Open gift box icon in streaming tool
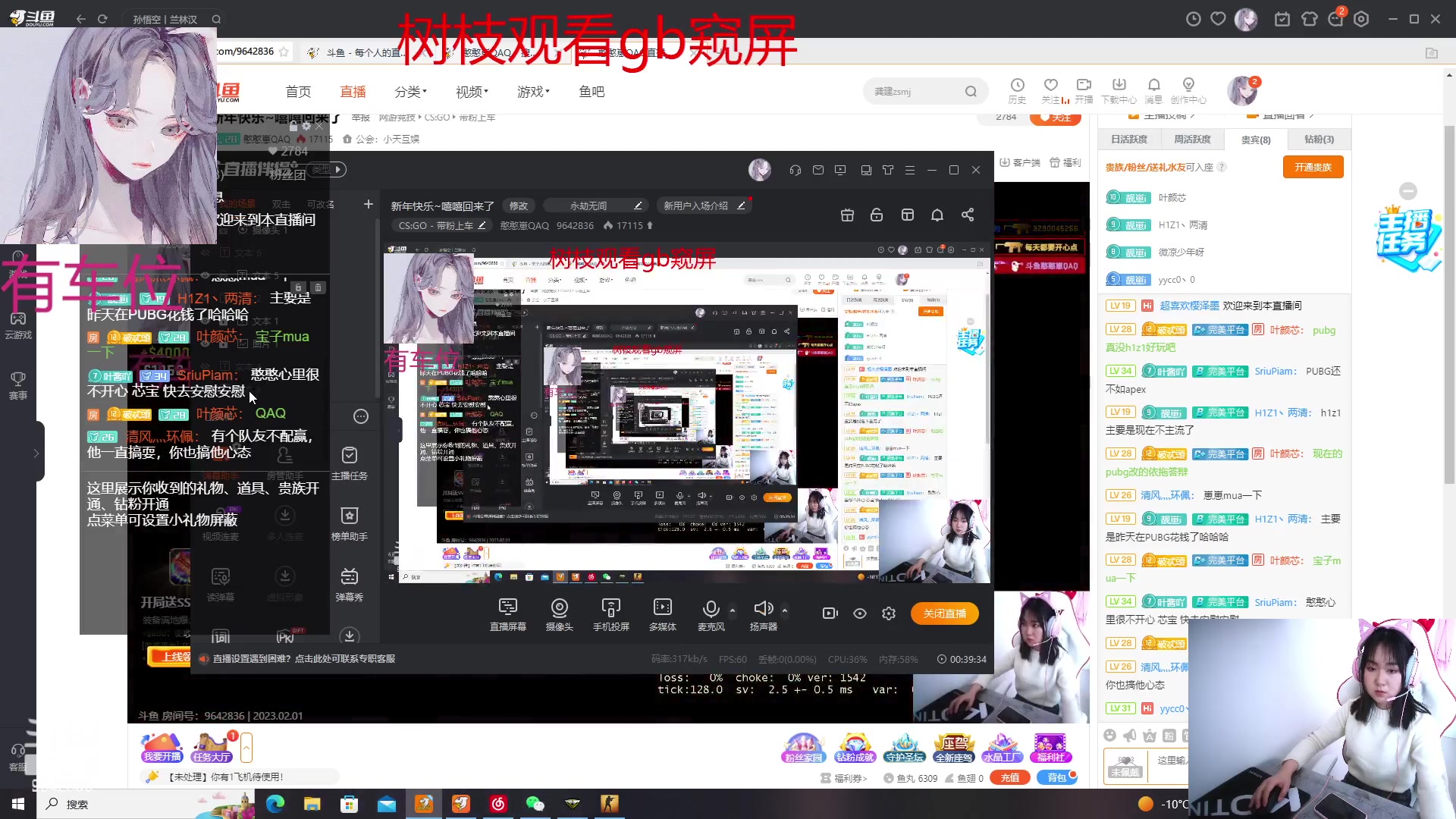1456x819 pixels. (x=848, y=215)
